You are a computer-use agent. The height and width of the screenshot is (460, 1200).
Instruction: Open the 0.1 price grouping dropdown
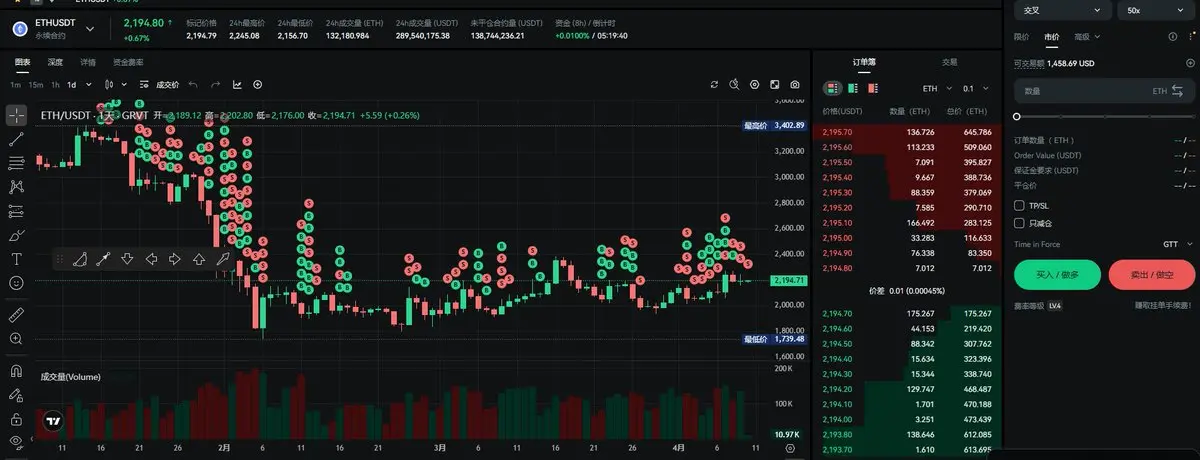pos(975,88)
